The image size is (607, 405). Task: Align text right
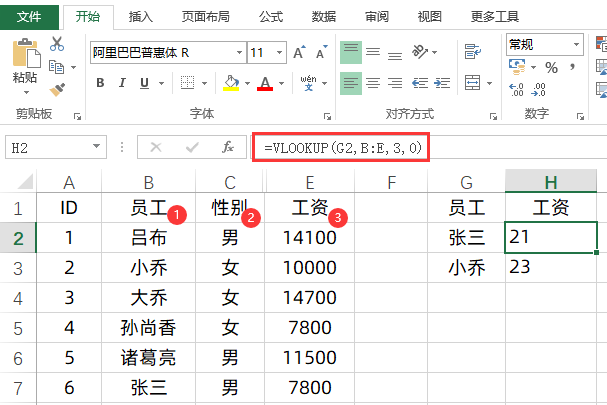click(395, 83)
